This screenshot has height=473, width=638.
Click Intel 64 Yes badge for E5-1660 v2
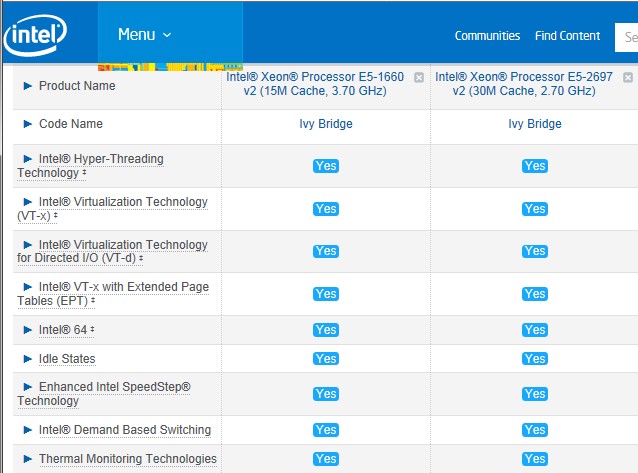[x=326, y=330]
